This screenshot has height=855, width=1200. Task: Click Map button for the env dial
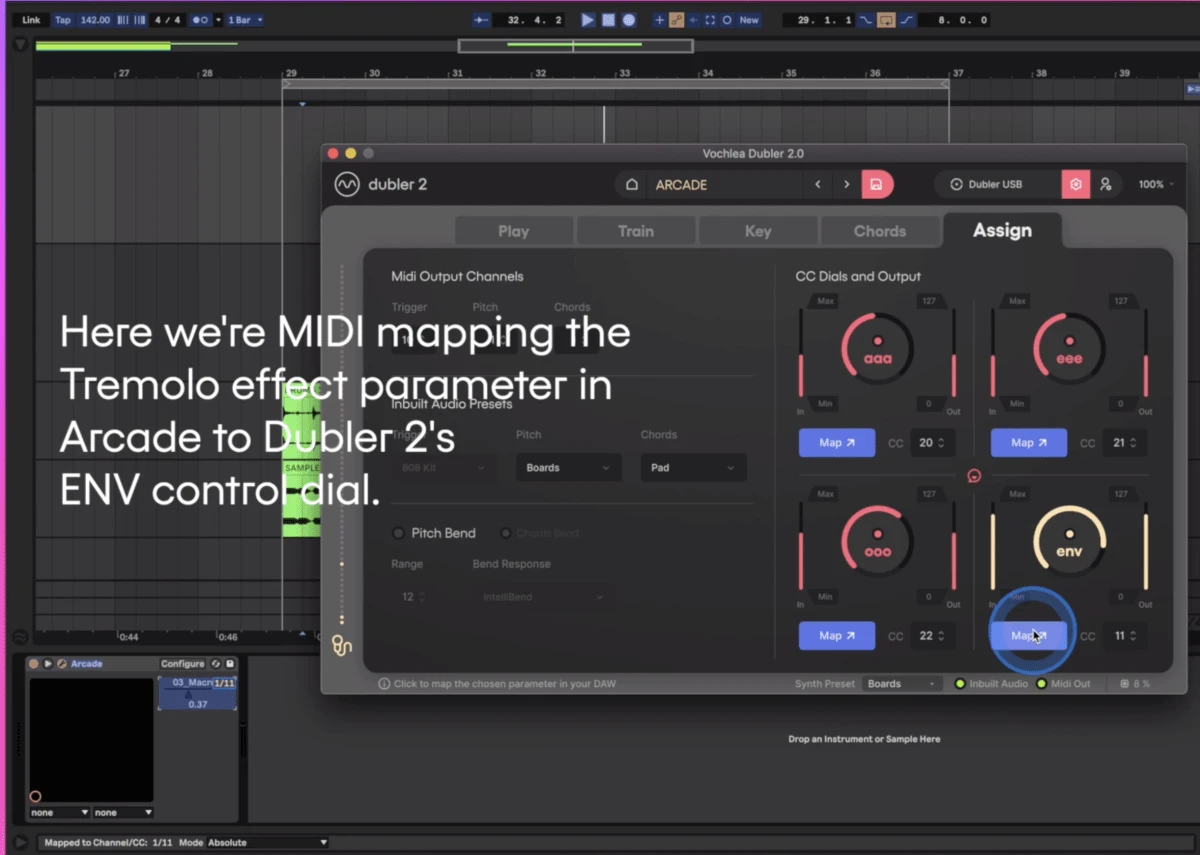[1029, 636]
